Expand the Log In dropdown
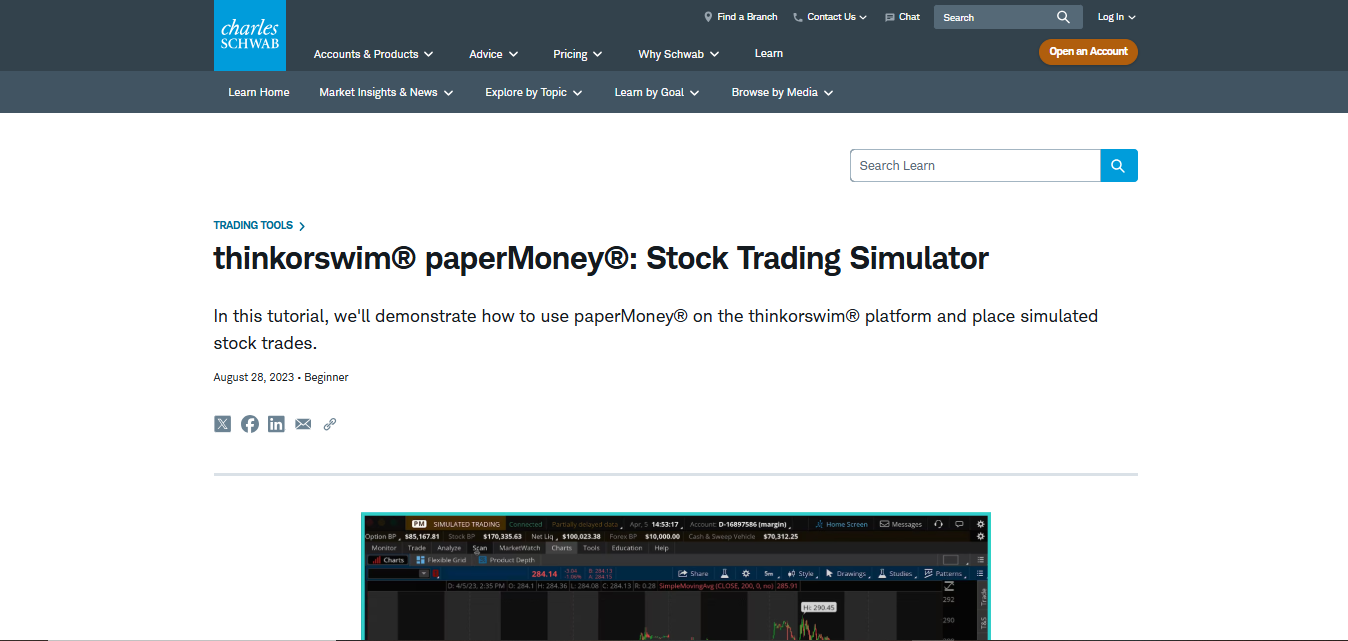This screenshot has height=641, width=1348. [x=1116, y=17]
